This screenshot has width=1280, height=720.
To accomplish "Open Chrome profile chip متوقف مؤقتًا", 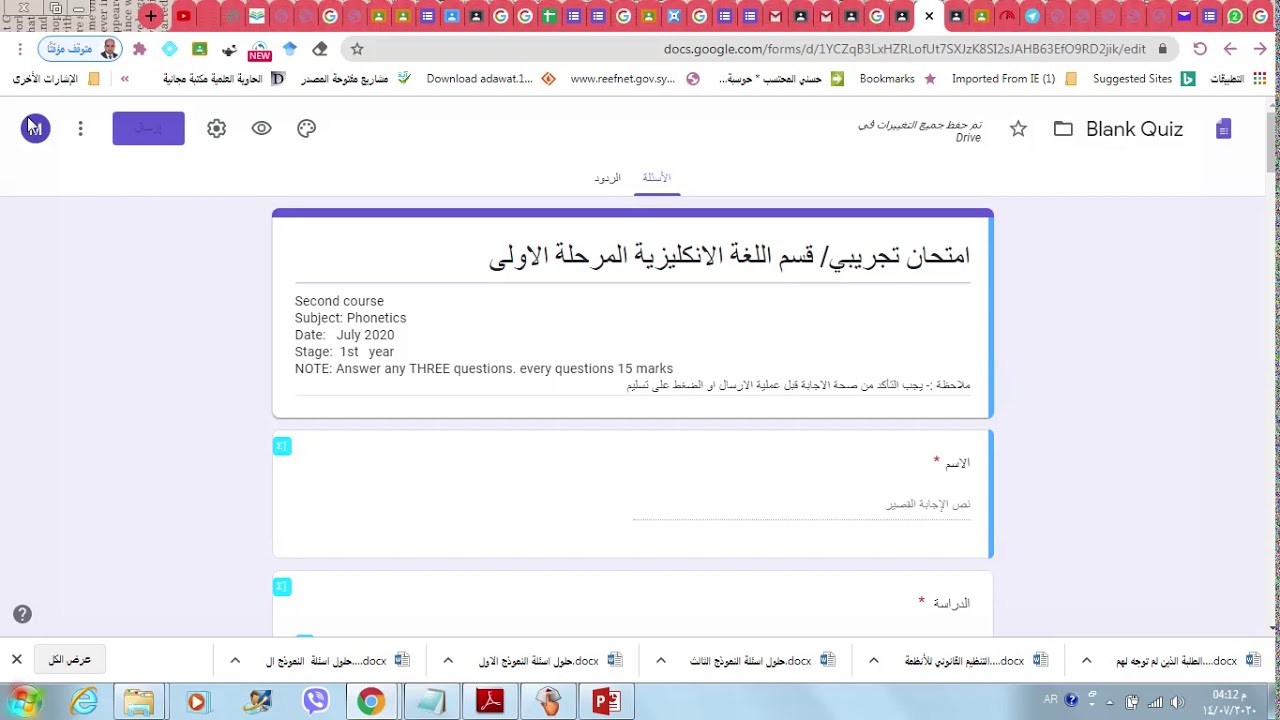I will (81, 49).
